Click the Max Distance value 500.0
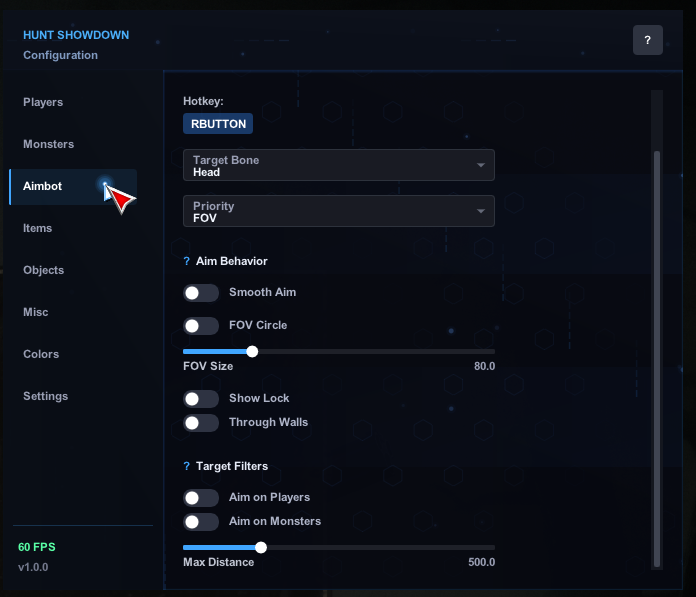The height and width of the screenshot is (597, 696). [482, 562]
